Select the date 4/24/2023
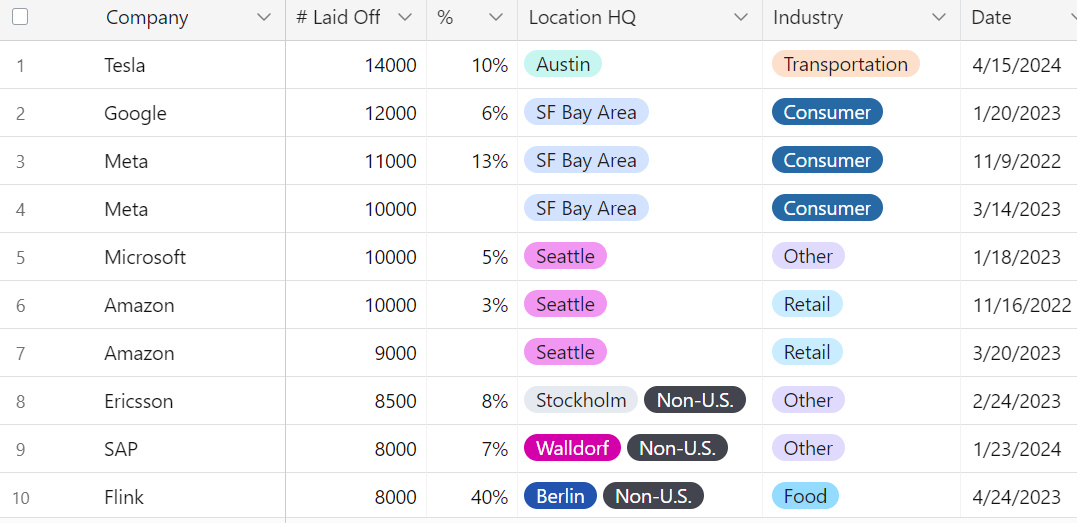The image size is (1077, 523). (1017, 497)
